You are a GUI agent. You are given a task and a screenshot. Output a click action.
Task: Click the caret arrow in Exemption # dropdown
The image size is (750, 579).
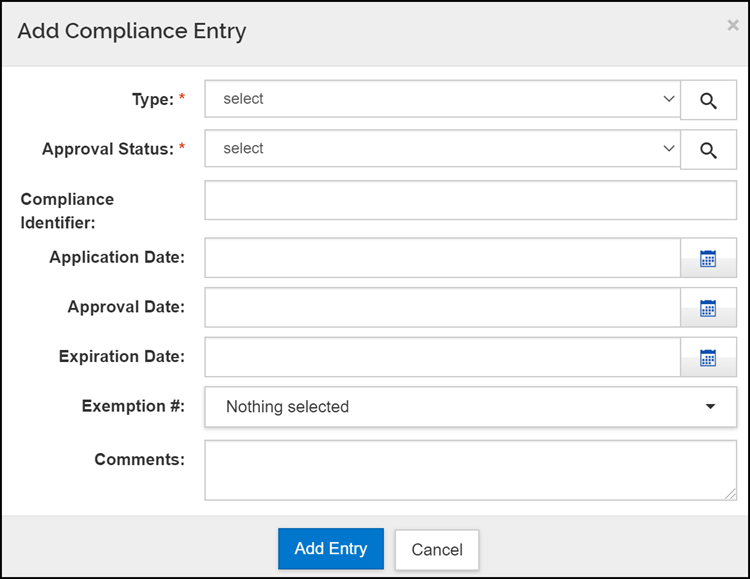[x=710, y=407]
